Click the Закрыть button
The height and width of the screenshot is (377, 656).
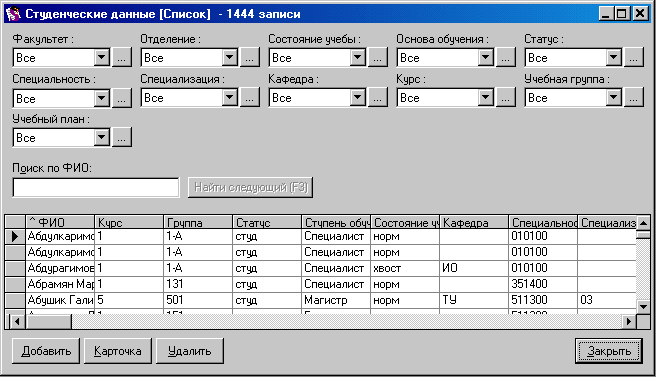[609, 351]
